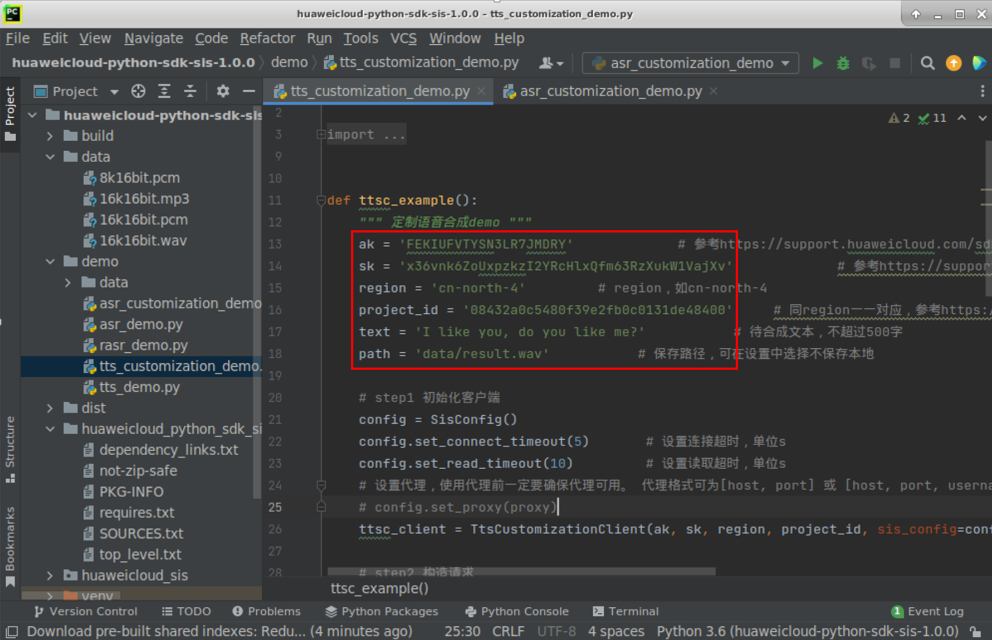Open the Problems tool window
Image resolution: width=992 pixels, height=640 pixels.
point(266,612)
